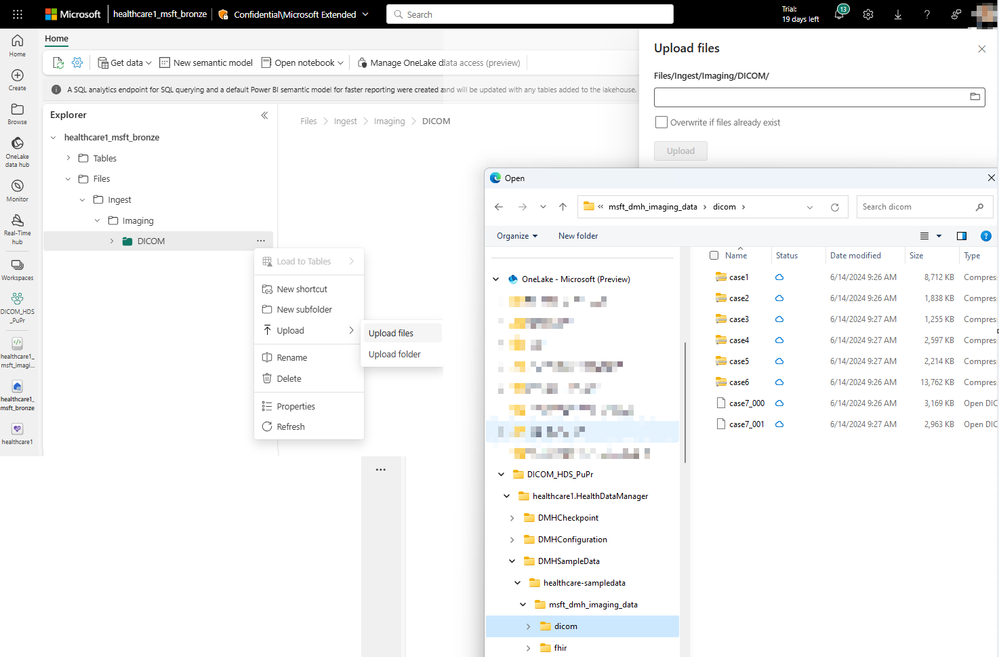Refresh the Open dialog folder view
999x657 pixels.
pyautogui.click(x=835, y=207)
